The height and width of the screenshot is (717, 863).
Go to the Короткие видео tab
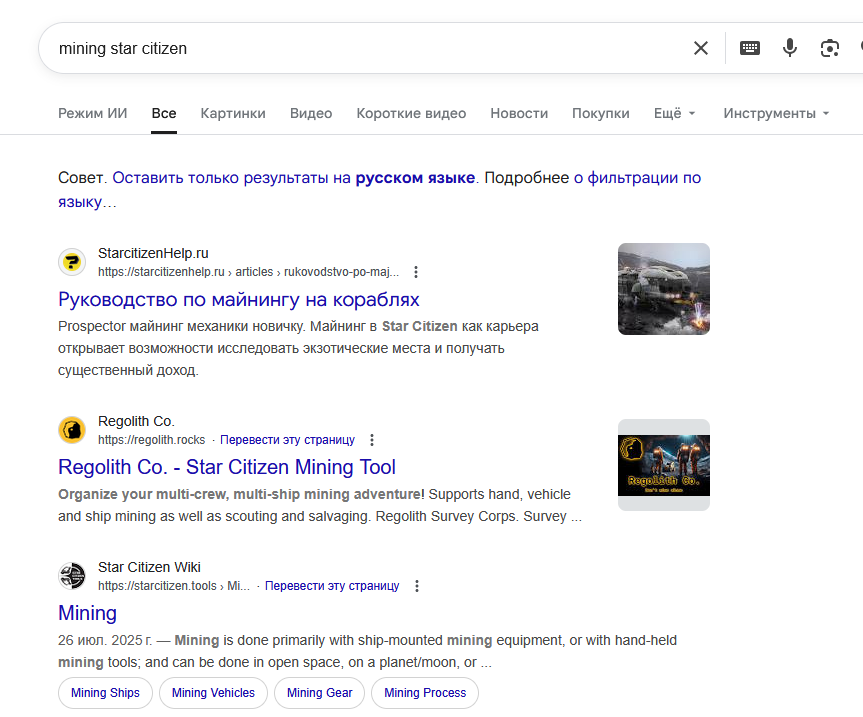[x=411, y=113]
